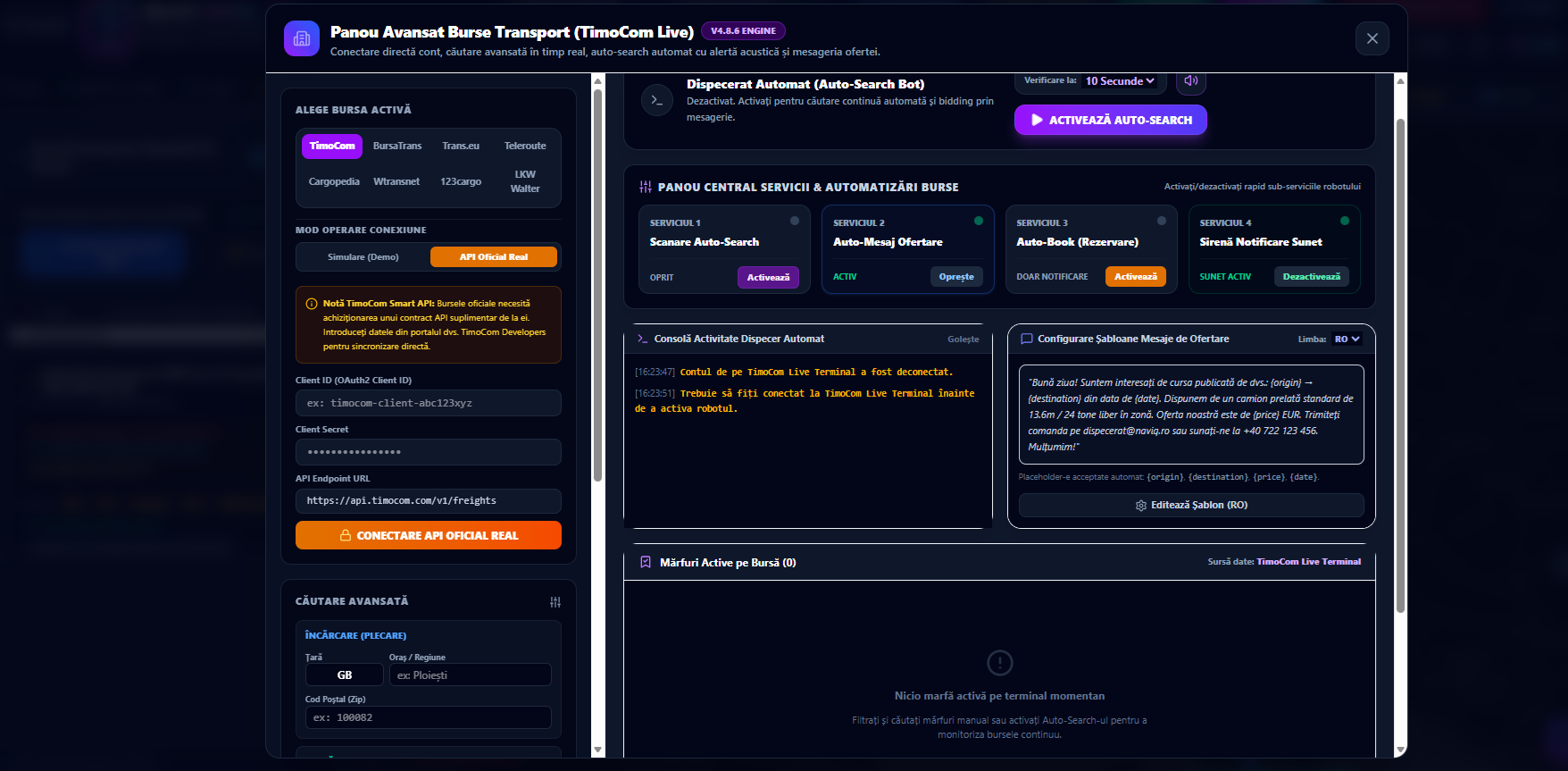Click Editează Șablon (RO) button
The image size is (1568, 771).
pos(1191,505)
